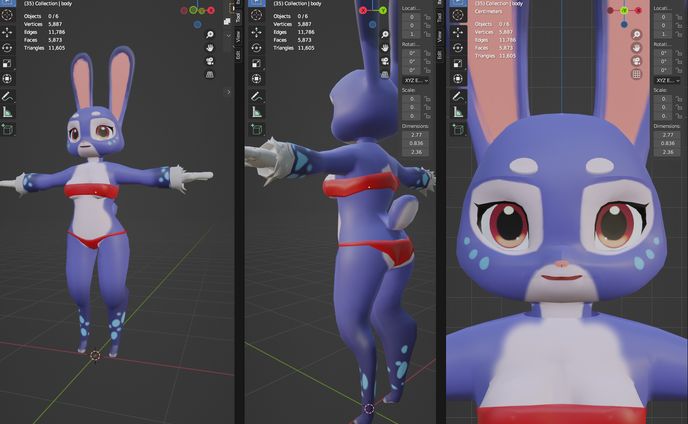Click the pan hand icon in middle viewport
The width and height of the screenshot is (688, 424).
click(x=385, y=47)
